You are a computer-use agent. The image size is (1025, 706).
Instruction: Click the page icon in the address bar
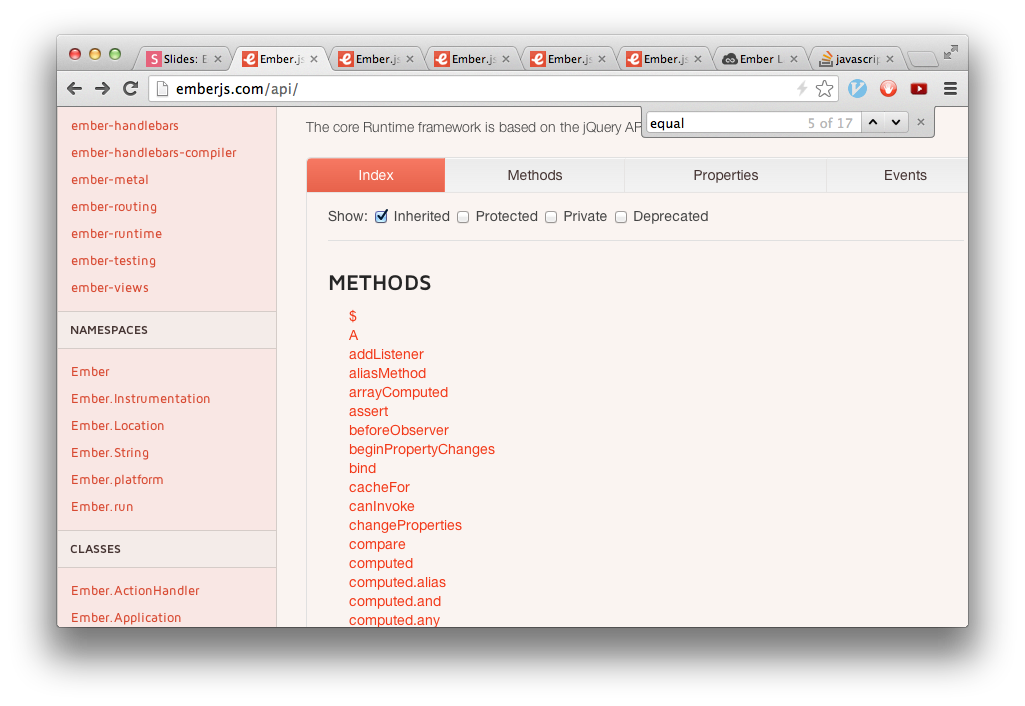tap(162, 88)
